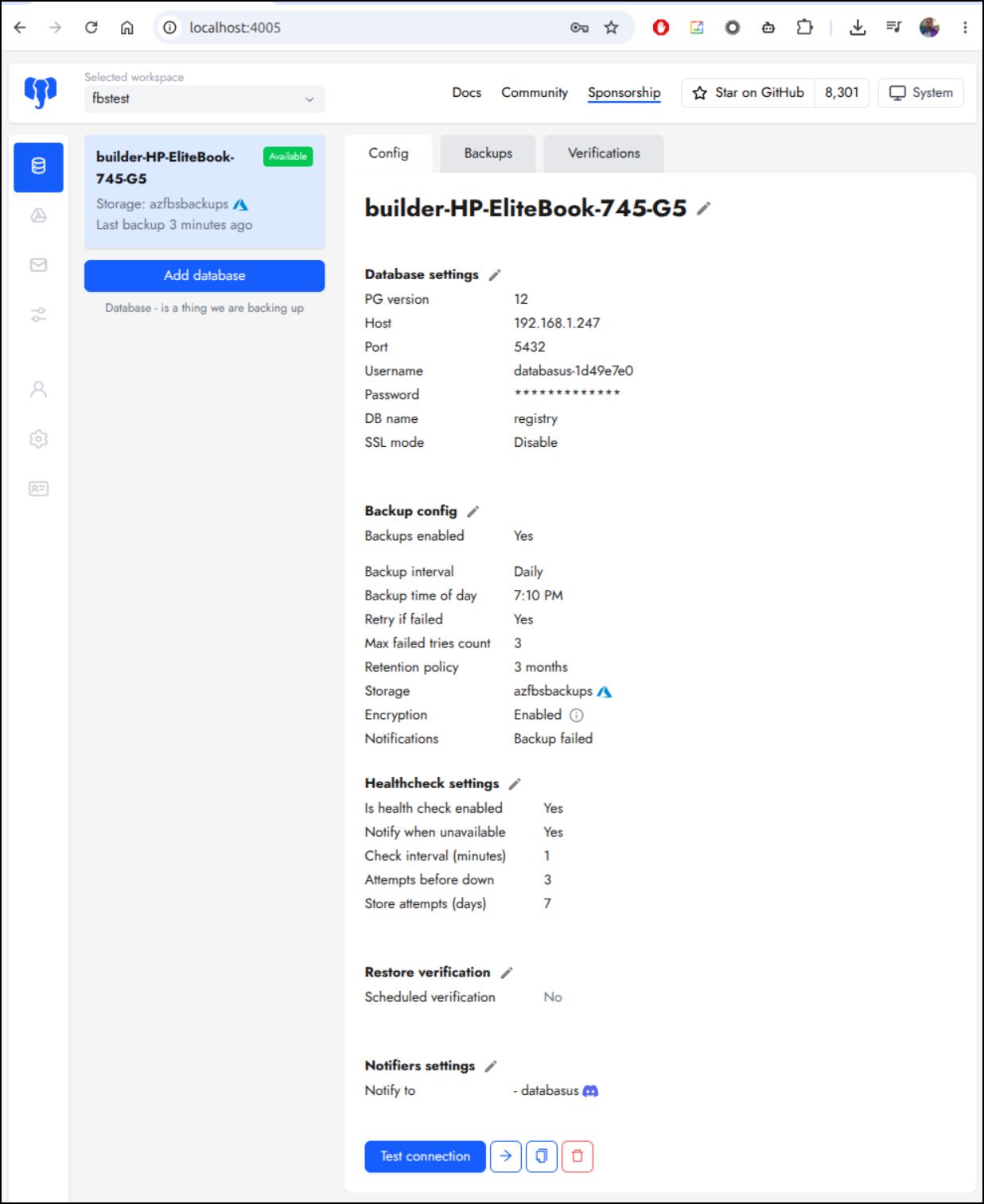Open the Notifiers envelope sidebar icon
984x1204 pixels.
[38, 265]
